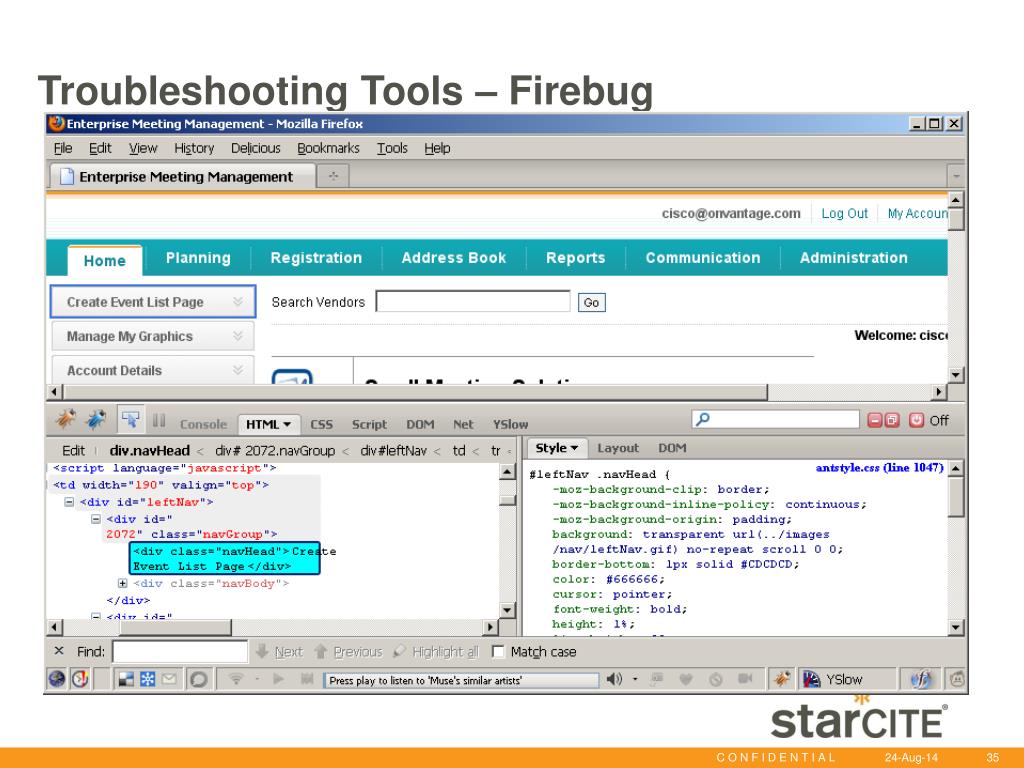Click the Firebug break/pause bars icon
This screenshot has width=1024, height=768.
pyautogui.click(x=159, y=420)
